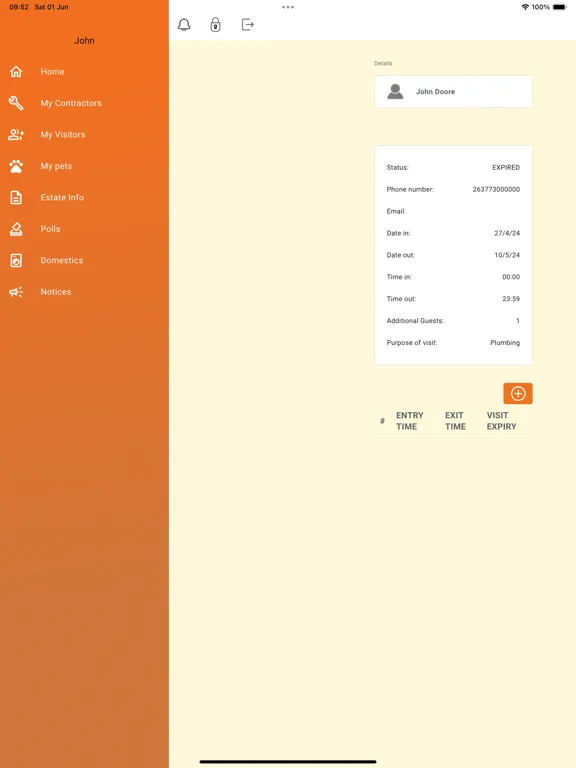Tap the battery status indicator
The height and width of the screenshot is (768, 576).
(x=559, y=7)
